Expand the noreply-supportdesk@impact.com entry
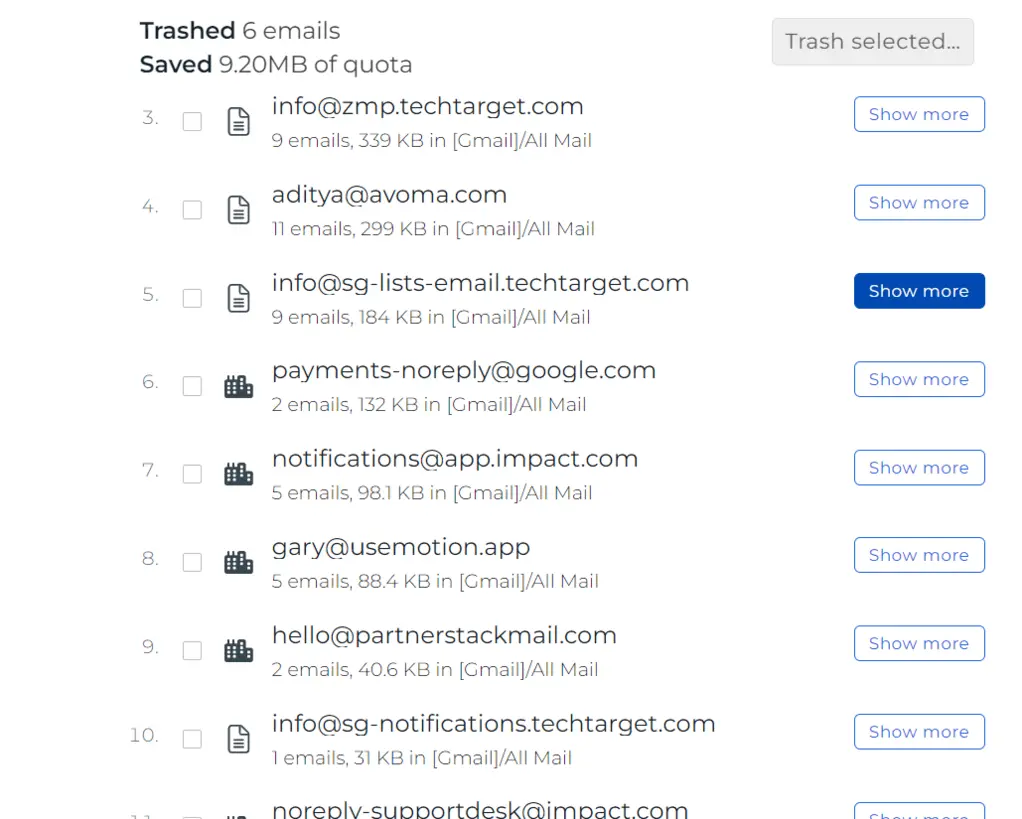The image size is (1022, 819). (918, 812)
